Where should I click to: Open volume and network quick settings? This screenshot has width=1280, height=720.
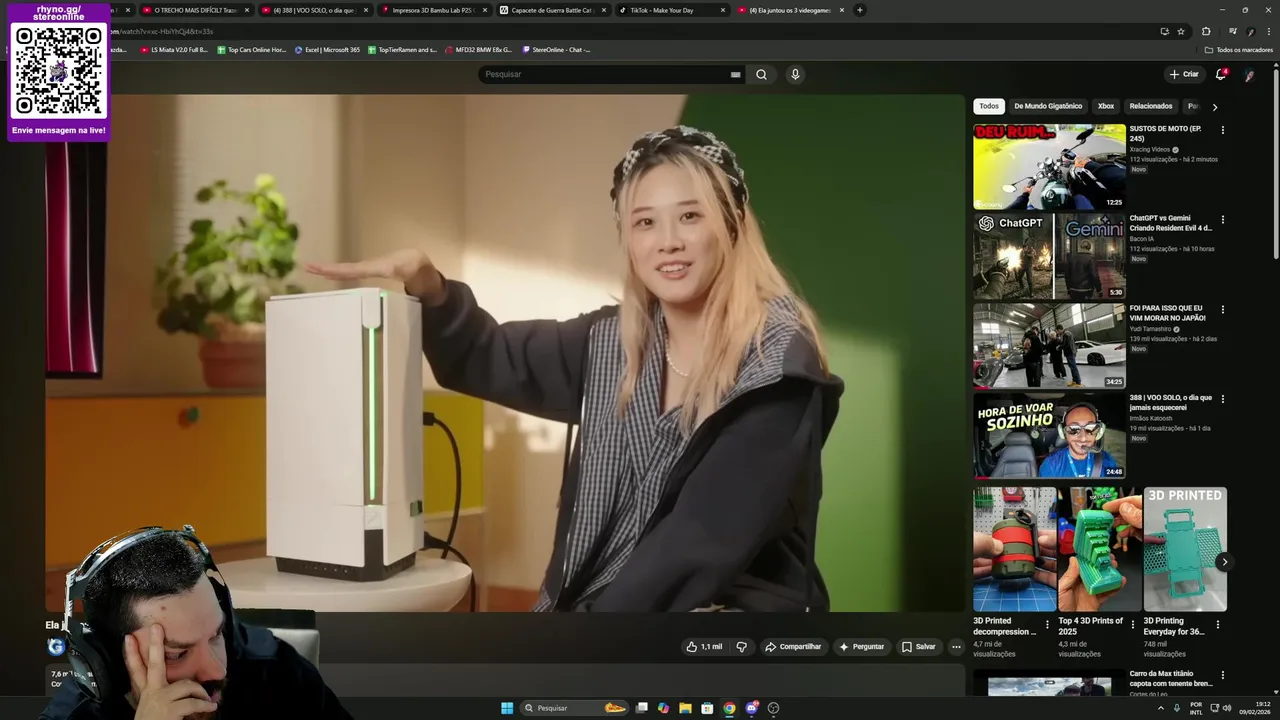coord(1222,708)
